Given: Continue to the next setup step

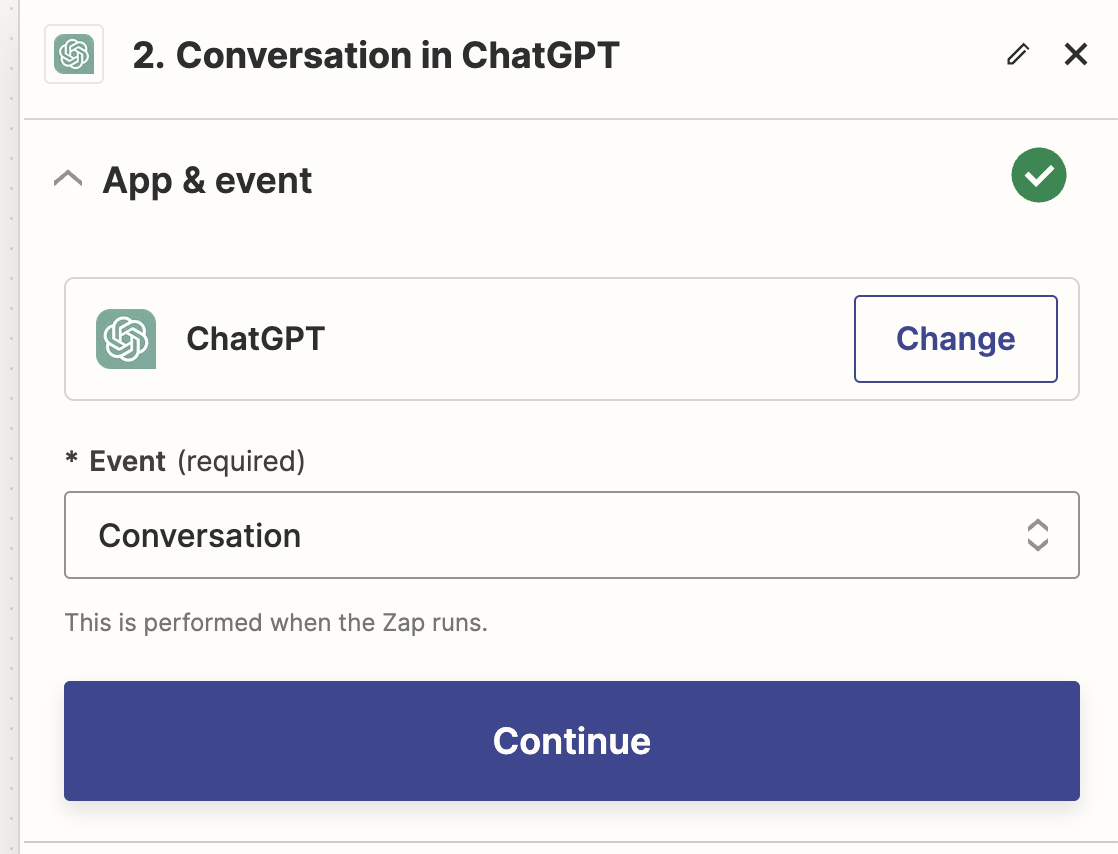Looking at the screenshot, I should [x=572, y=741].
